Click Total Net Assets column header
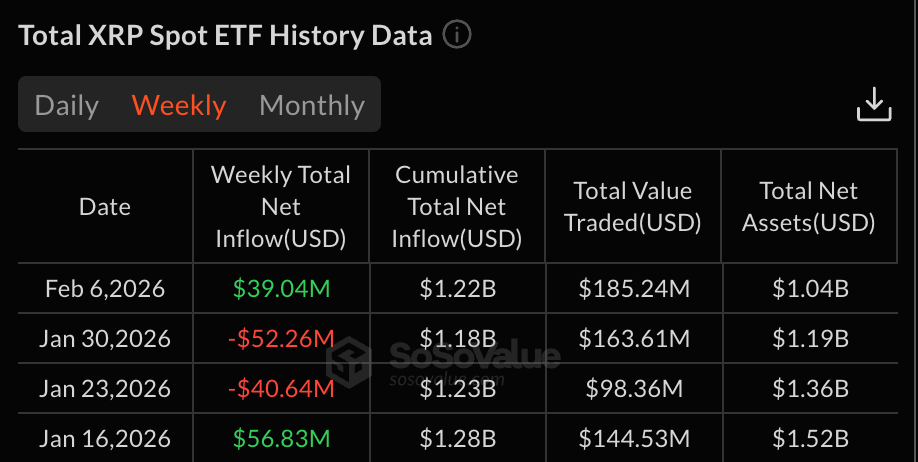 (x=809, y=207)
